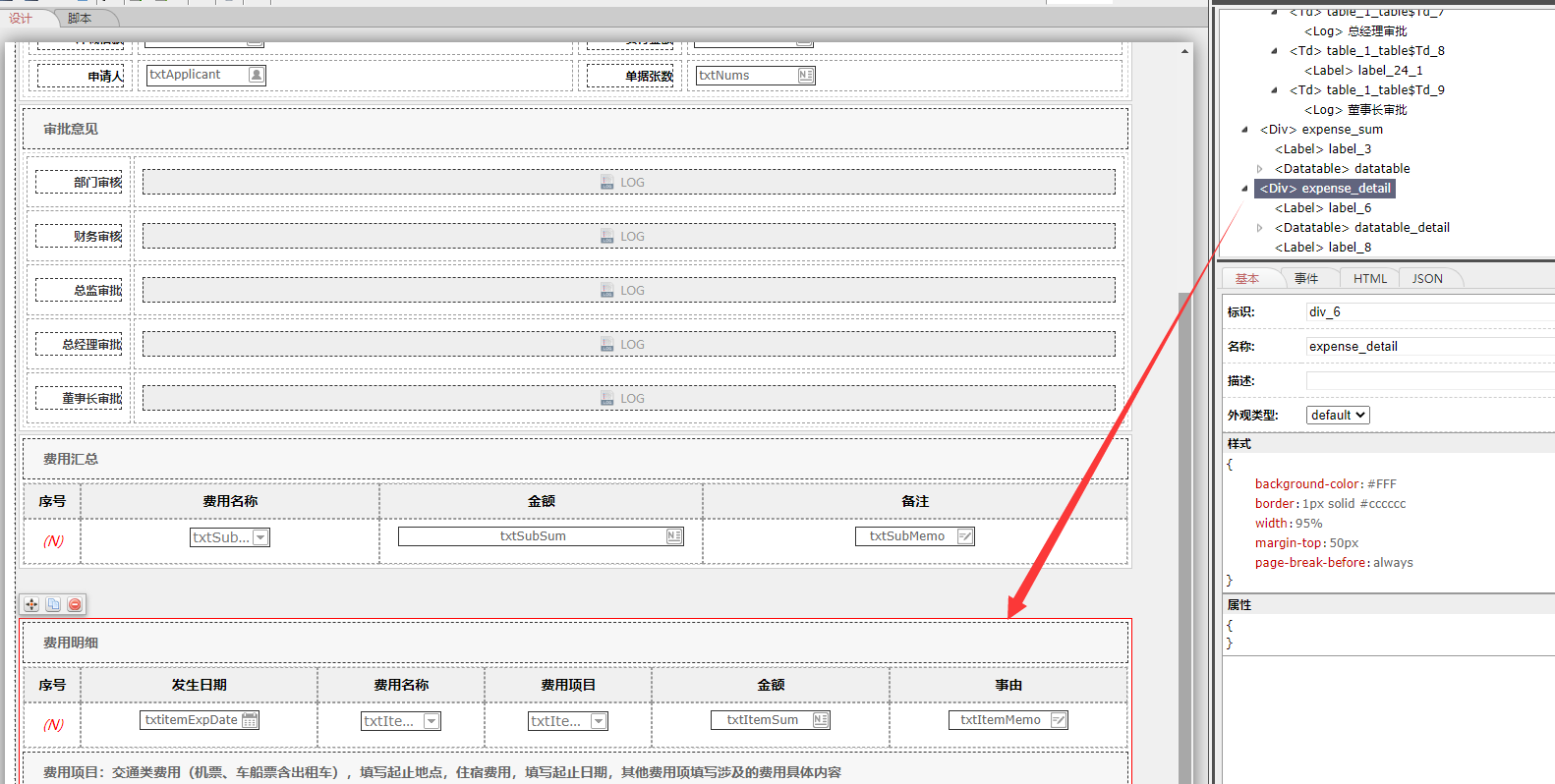Expand the <Datatable> datatable node

click(x=1260, y=169)
